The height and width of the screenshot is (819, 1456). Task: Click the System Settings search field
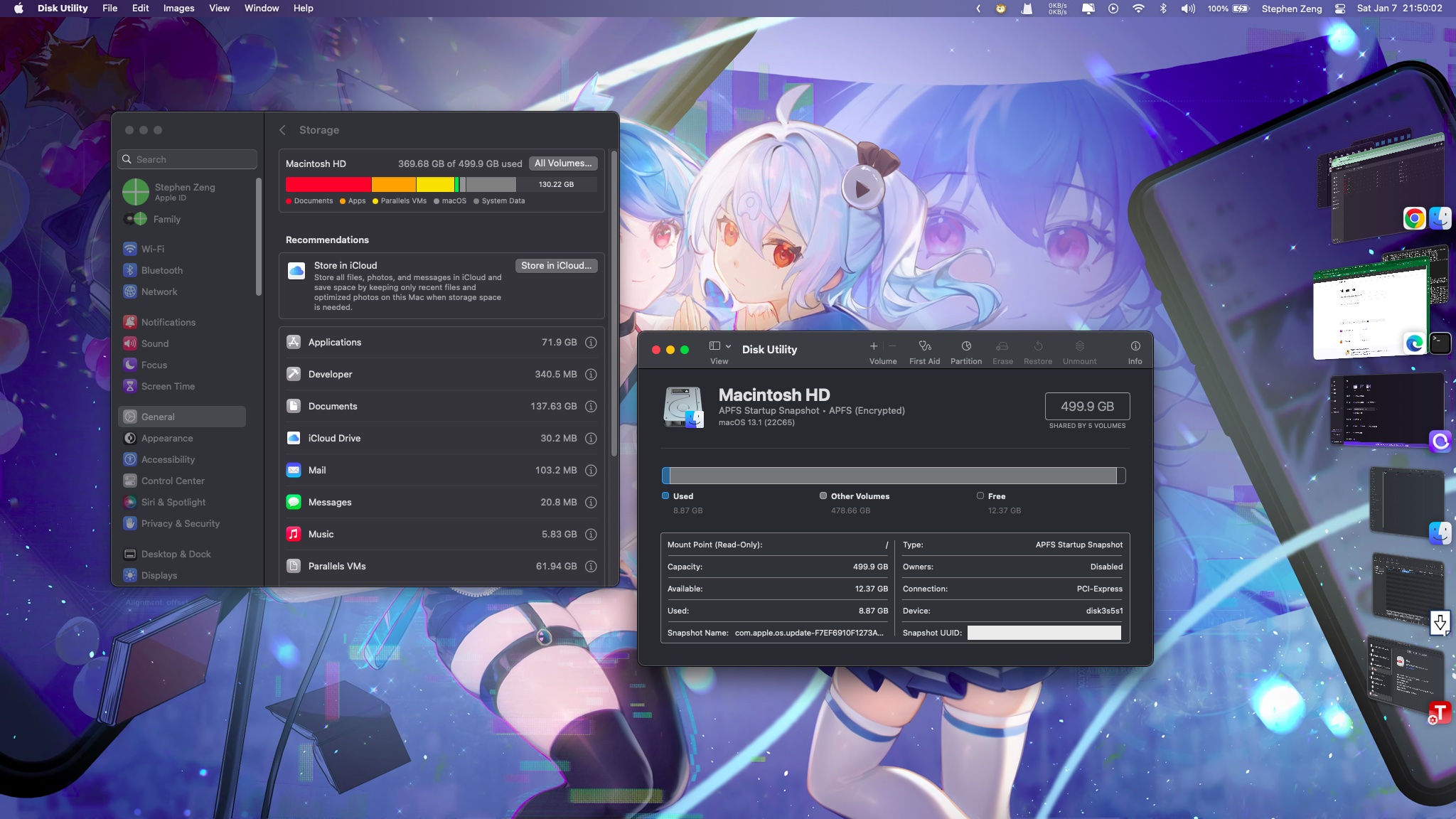point(188,160)
